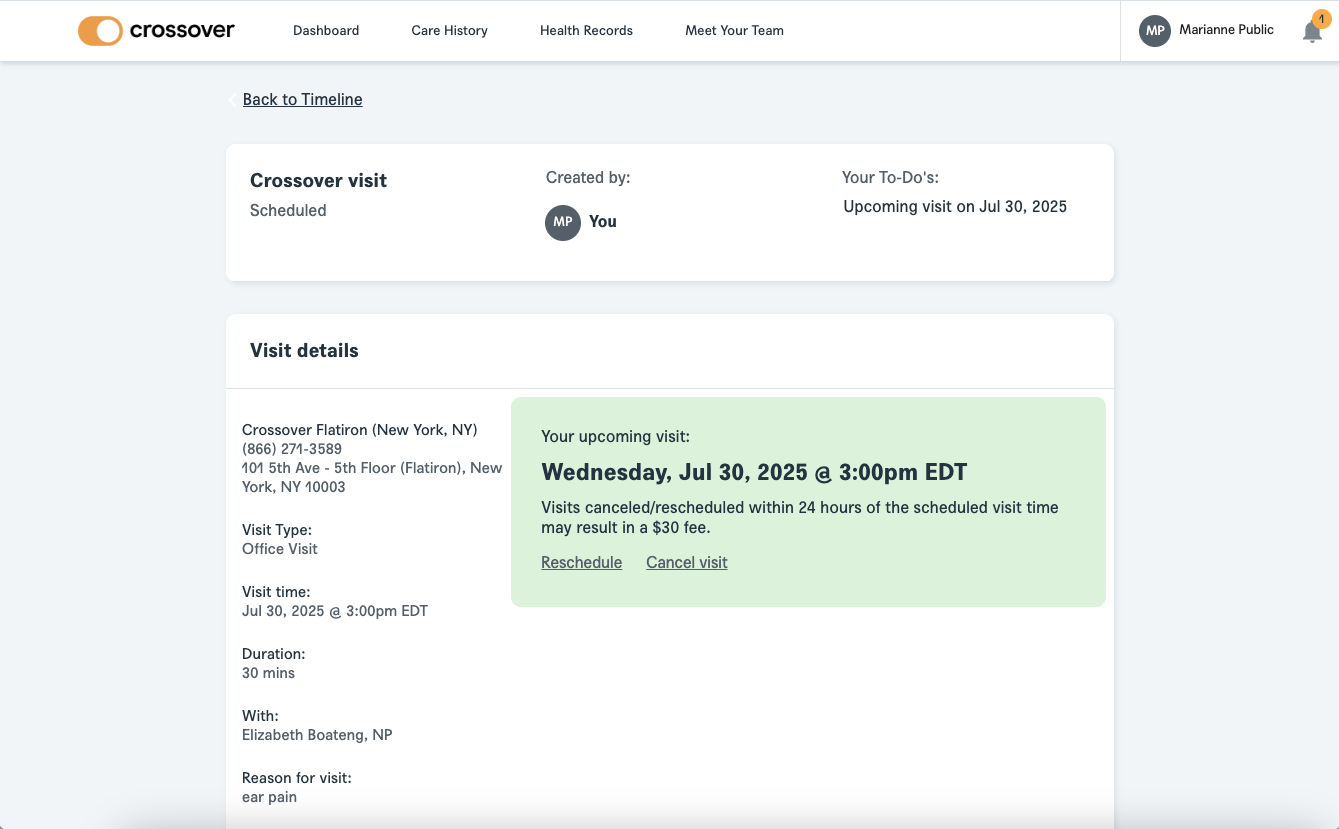Viewport: 1339px width, 829px height.
Task: Click the Visit details heading
Action: tap(304, 350)
